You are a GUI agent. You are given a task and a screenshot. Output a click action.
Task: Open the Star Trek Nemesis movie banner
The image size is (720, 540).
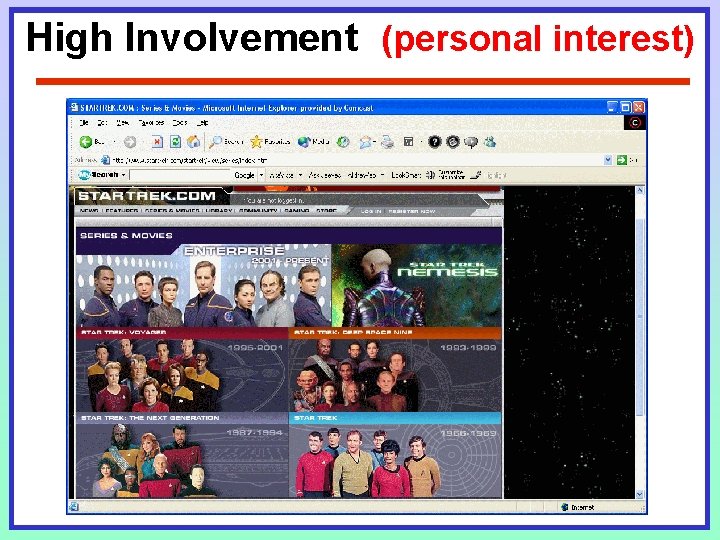tap(416, 285)
